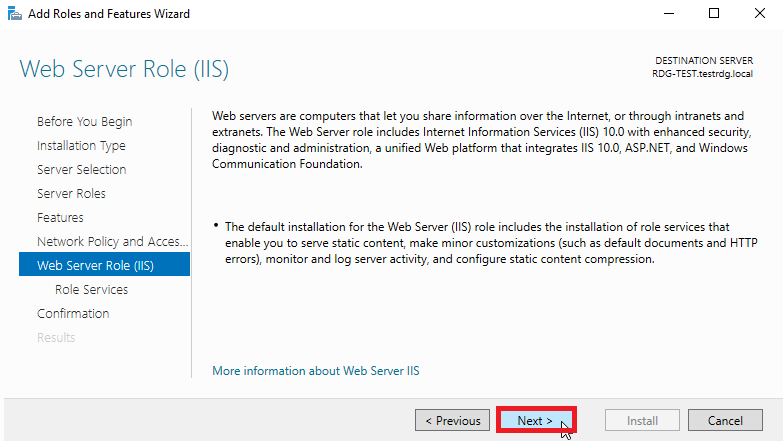Click Next to continue the wizard

click(x=536, y=421)
